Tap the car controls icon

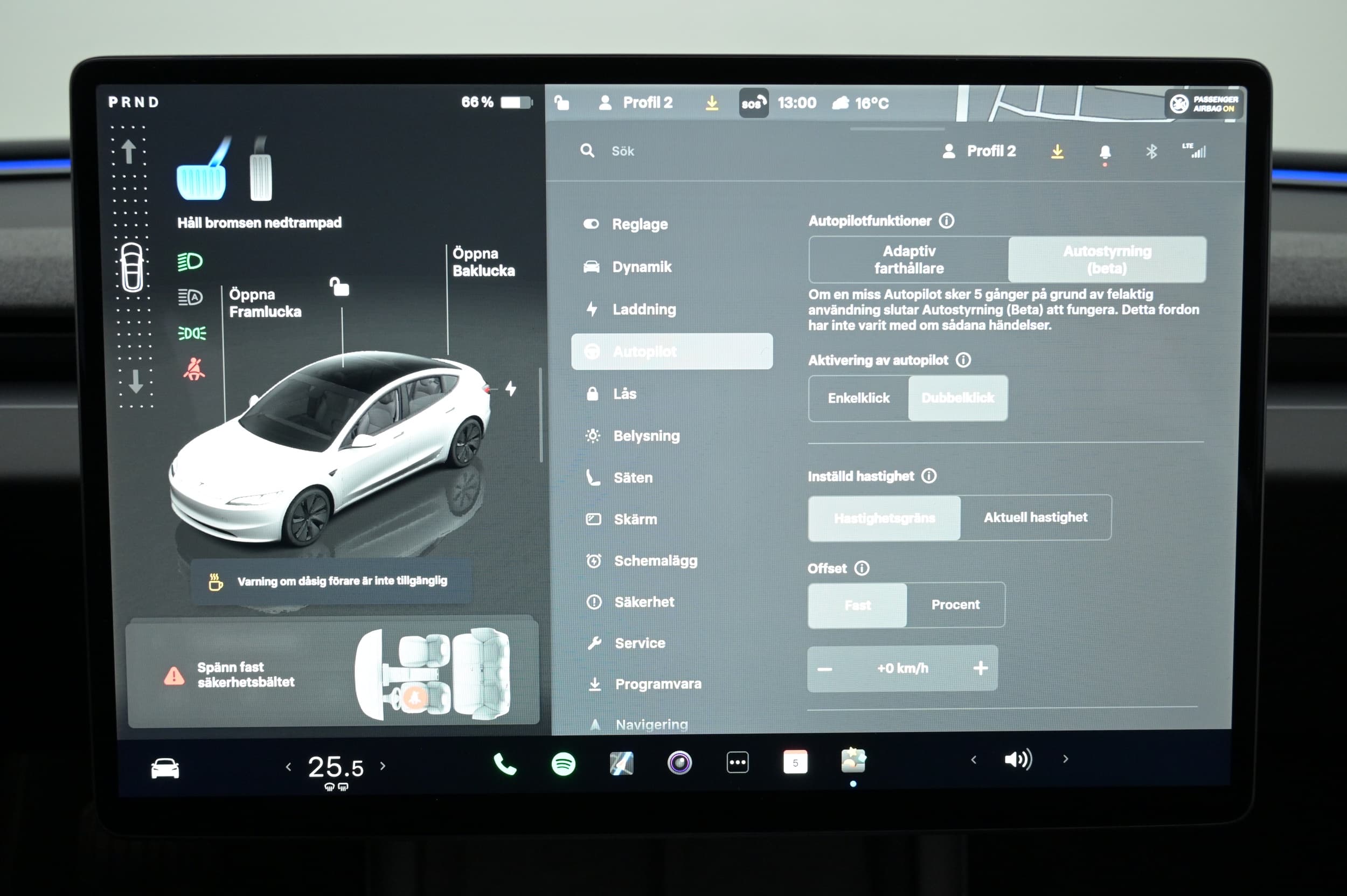tap(164, 768)
